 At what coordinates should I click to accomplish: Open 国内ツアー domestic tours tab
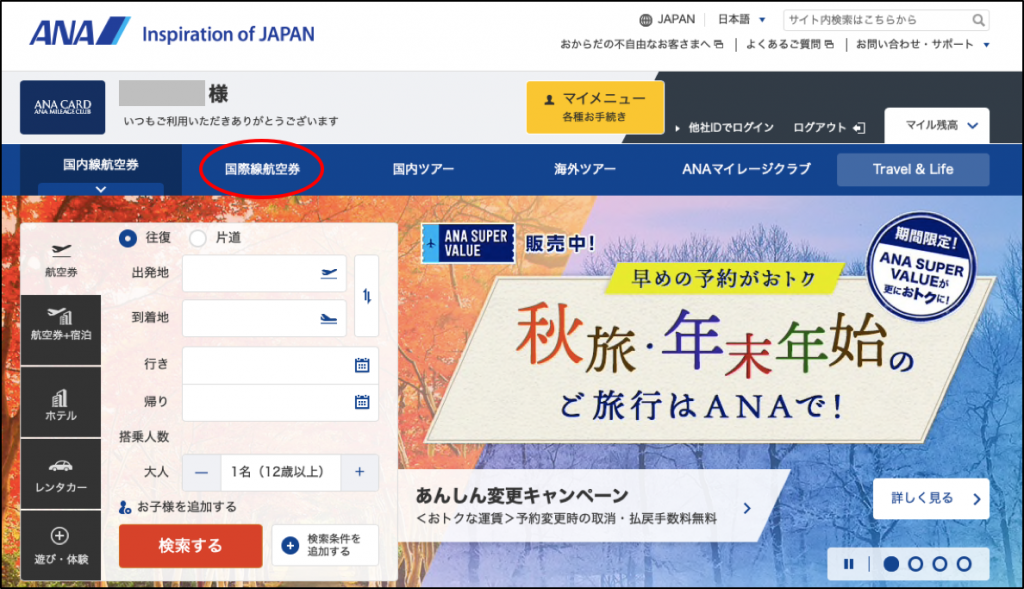[x=423, y=169]
